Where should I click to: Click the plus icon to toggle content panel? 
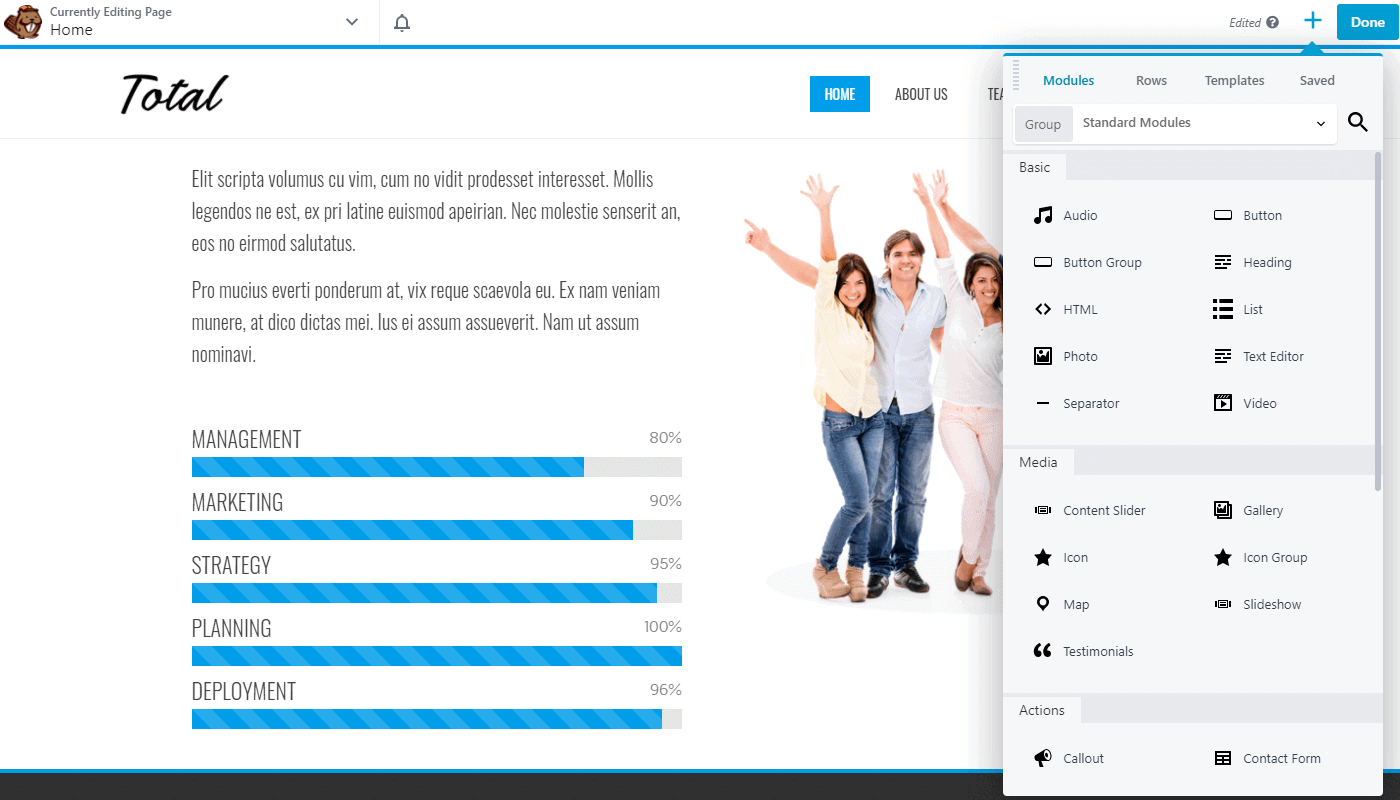1313,21
